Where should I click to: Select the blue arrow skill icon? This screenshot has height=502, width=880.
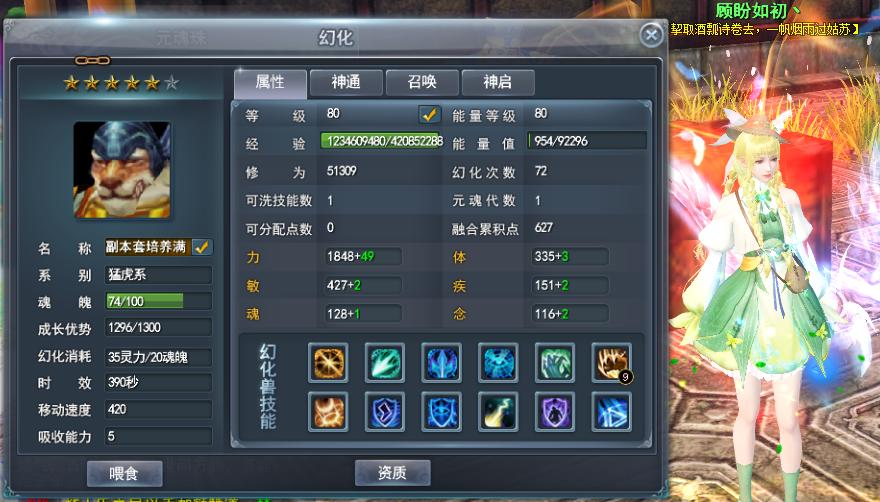pos(611,412)
